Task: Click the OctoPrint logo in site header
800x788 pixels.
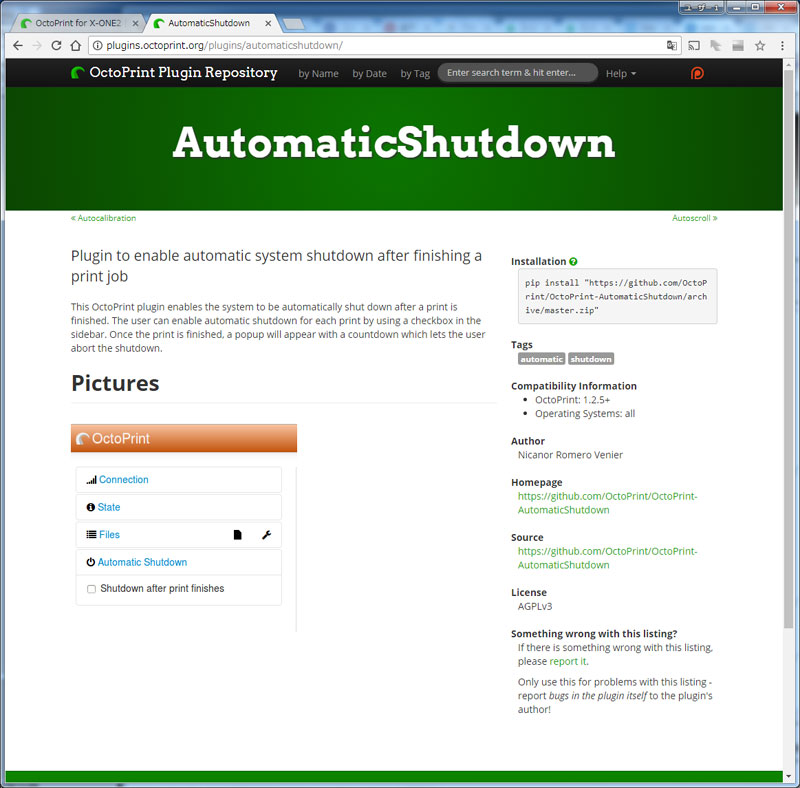Action: point(78,73)
